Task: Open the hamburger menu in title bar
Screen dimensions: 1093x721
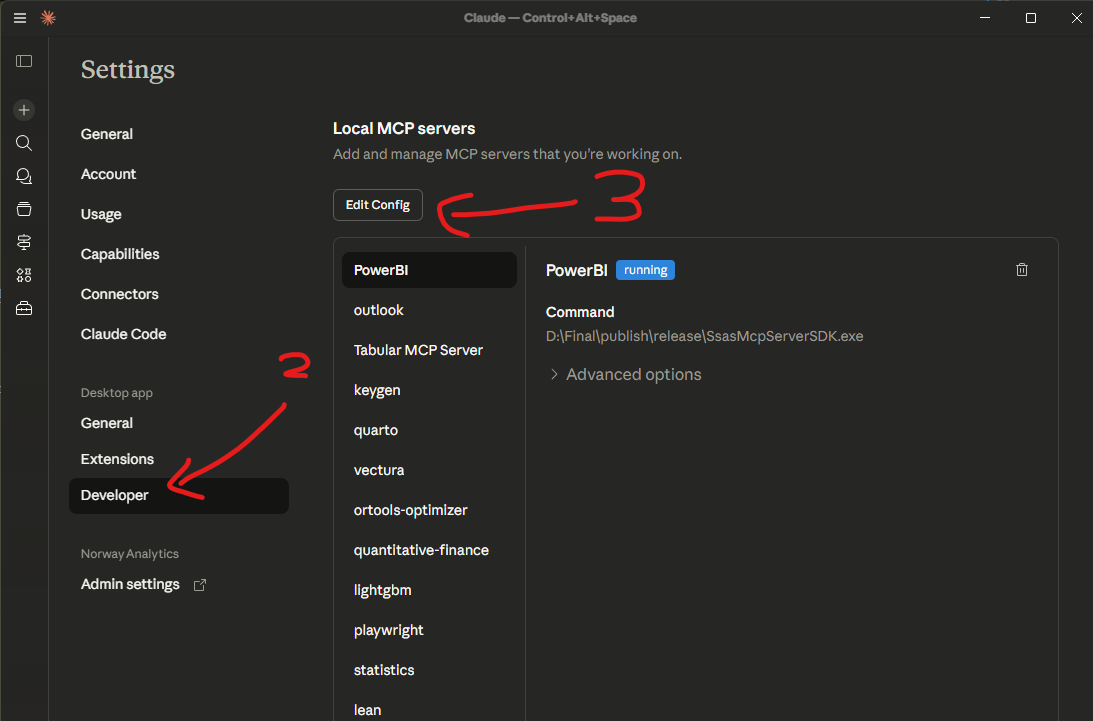Action: (x=19, y=18)
